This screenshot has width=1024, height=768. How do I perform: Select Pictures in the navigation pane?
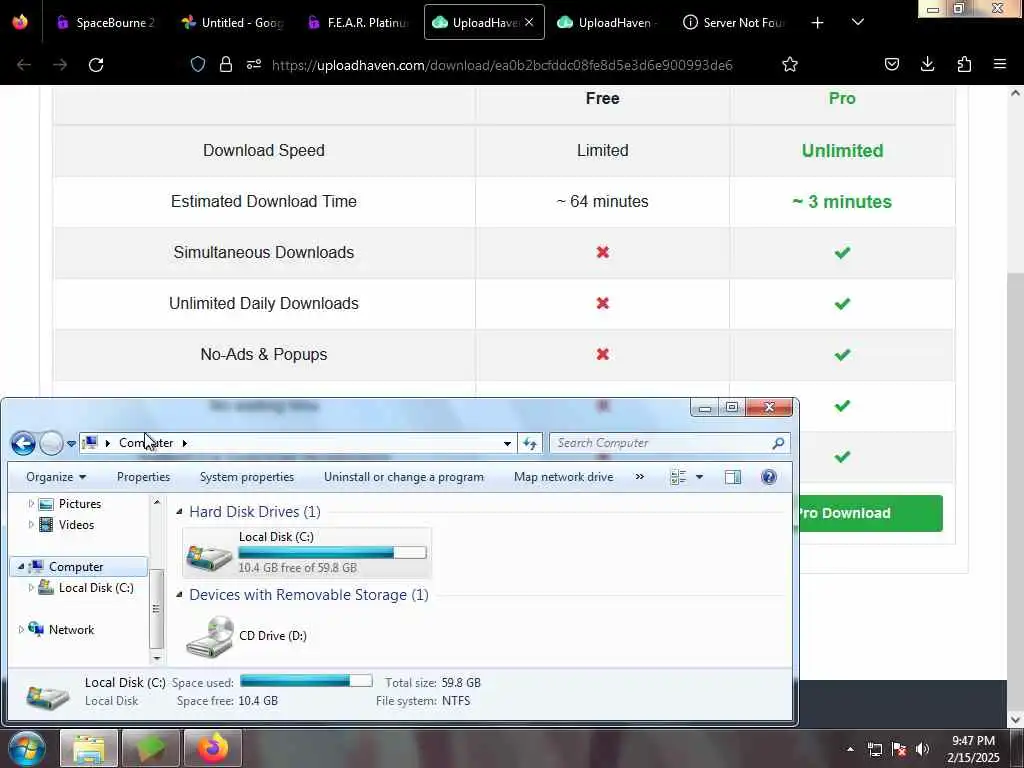(x=80, y=504)
